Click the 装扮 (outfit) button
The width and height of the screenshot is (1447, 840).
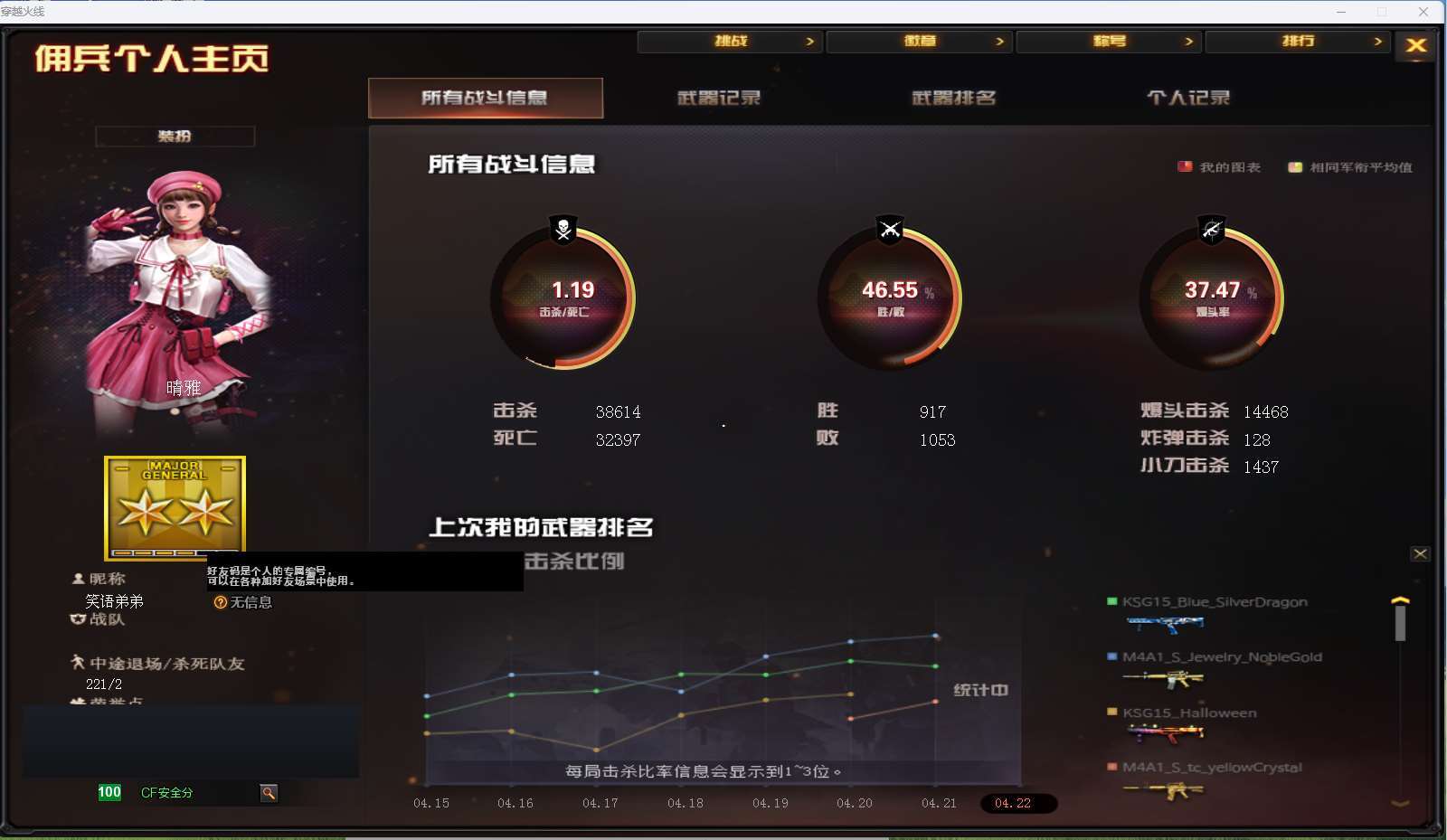point(175,137)
